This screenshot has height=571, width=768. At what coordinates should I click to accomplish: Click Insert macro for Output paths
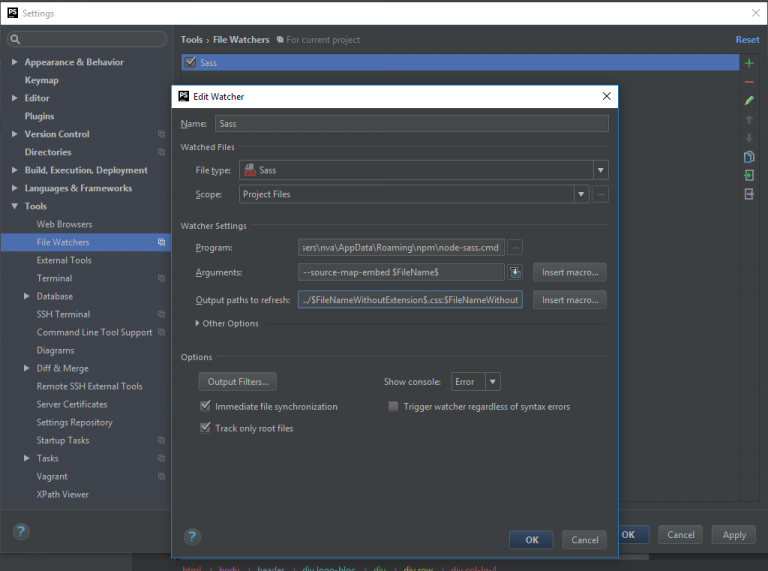pyautogui.click(x=570, y=300)
